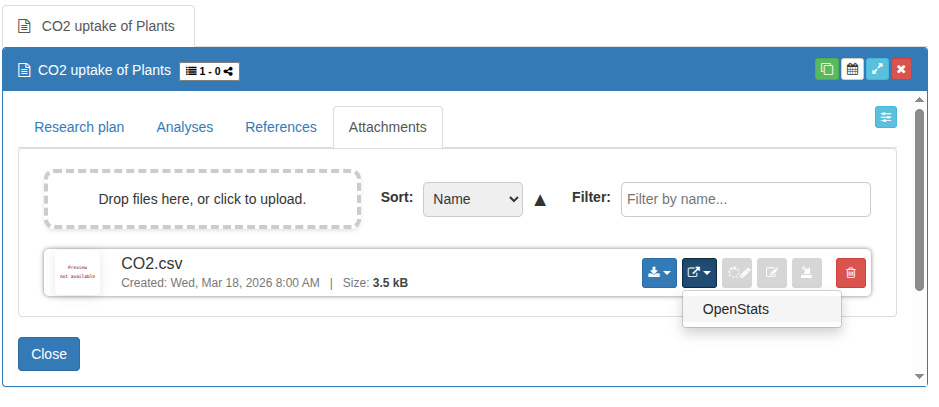The height and width of the screenshot is (407, 939).
Task: Close panel with the red X icon
Action: pos(901,70)
